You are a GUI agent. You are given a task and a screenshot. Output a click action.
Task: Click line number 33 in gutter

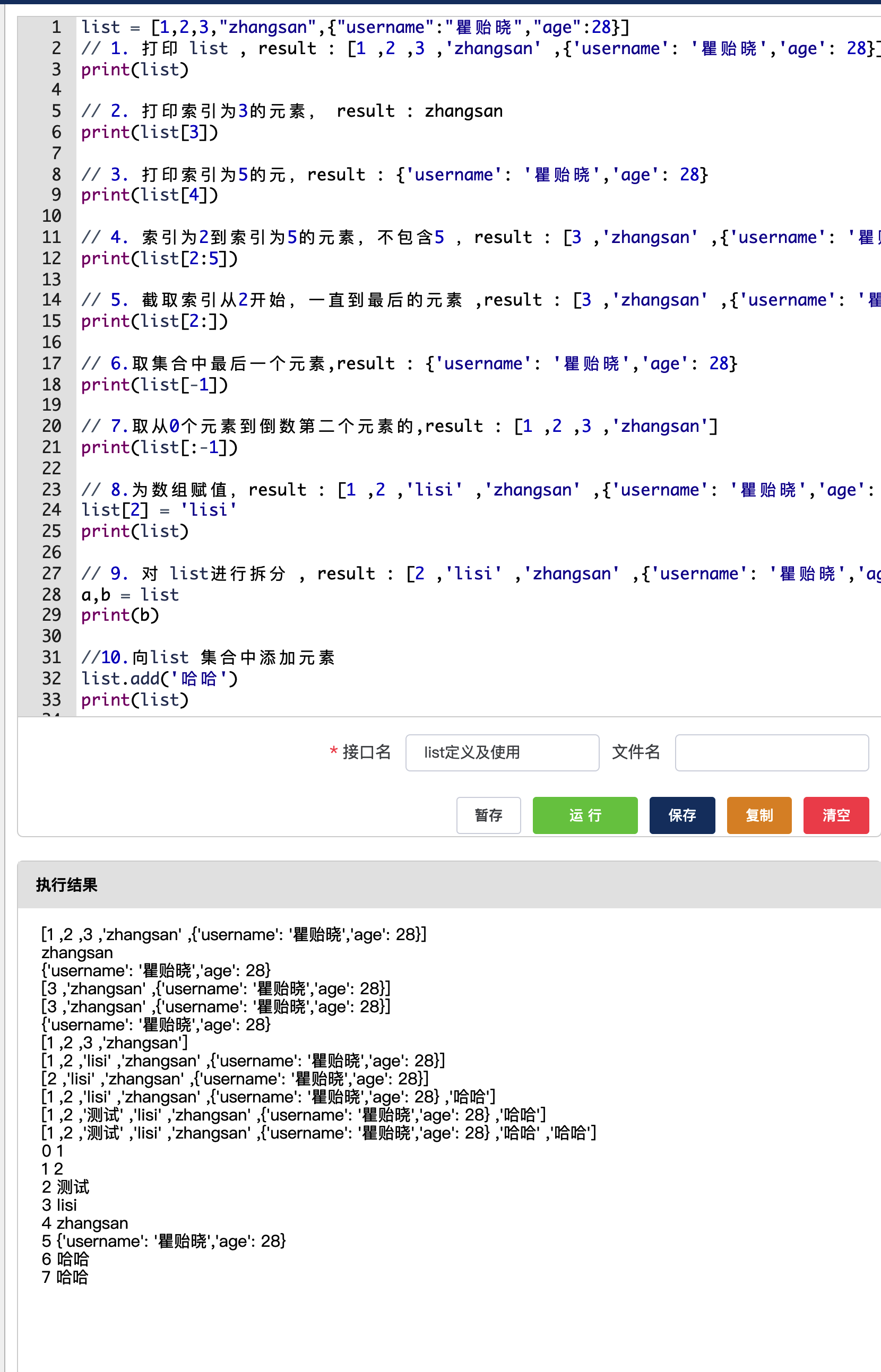51,700
